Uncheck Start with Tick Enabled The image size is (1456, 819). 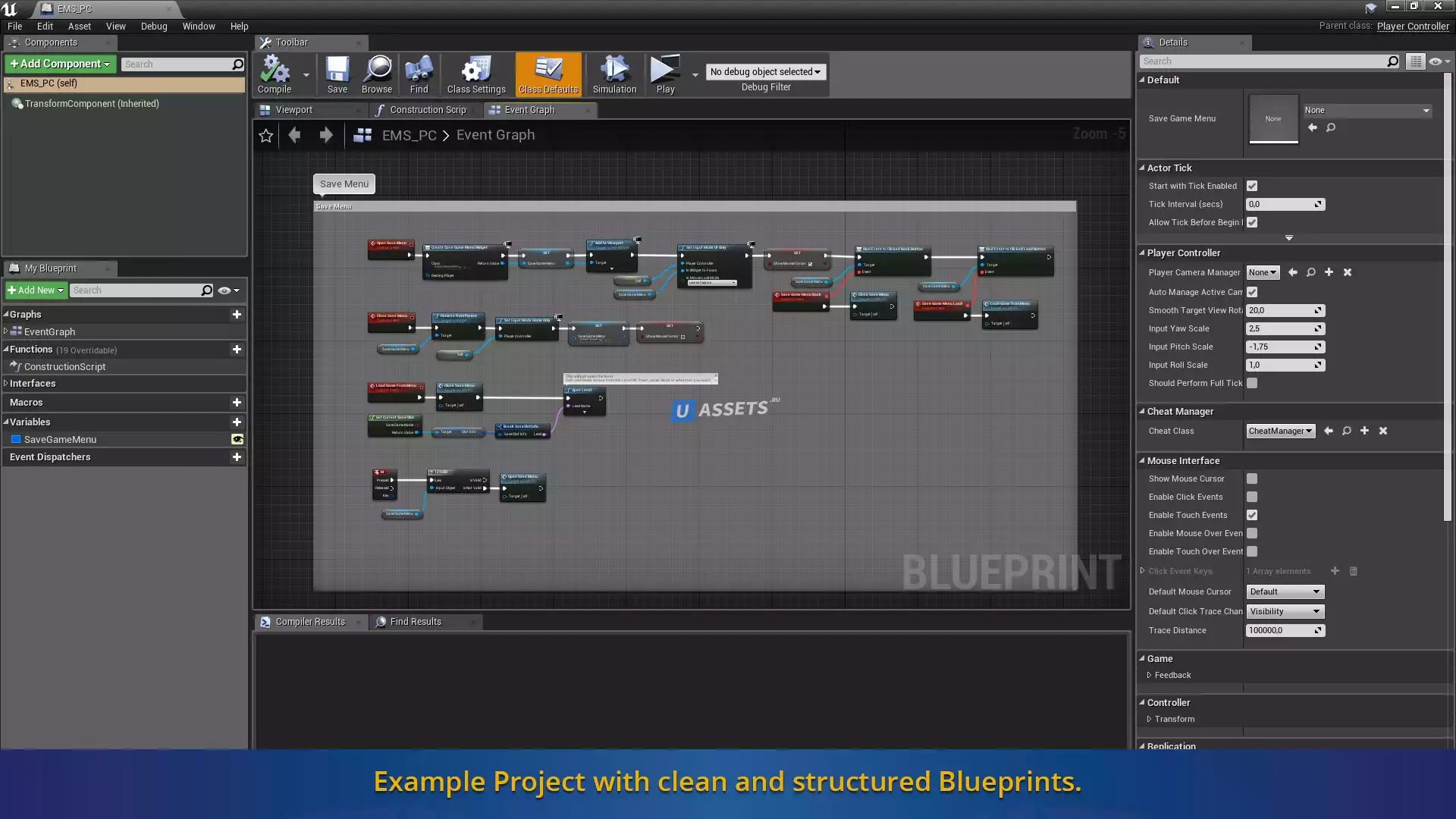point(1252,186)
